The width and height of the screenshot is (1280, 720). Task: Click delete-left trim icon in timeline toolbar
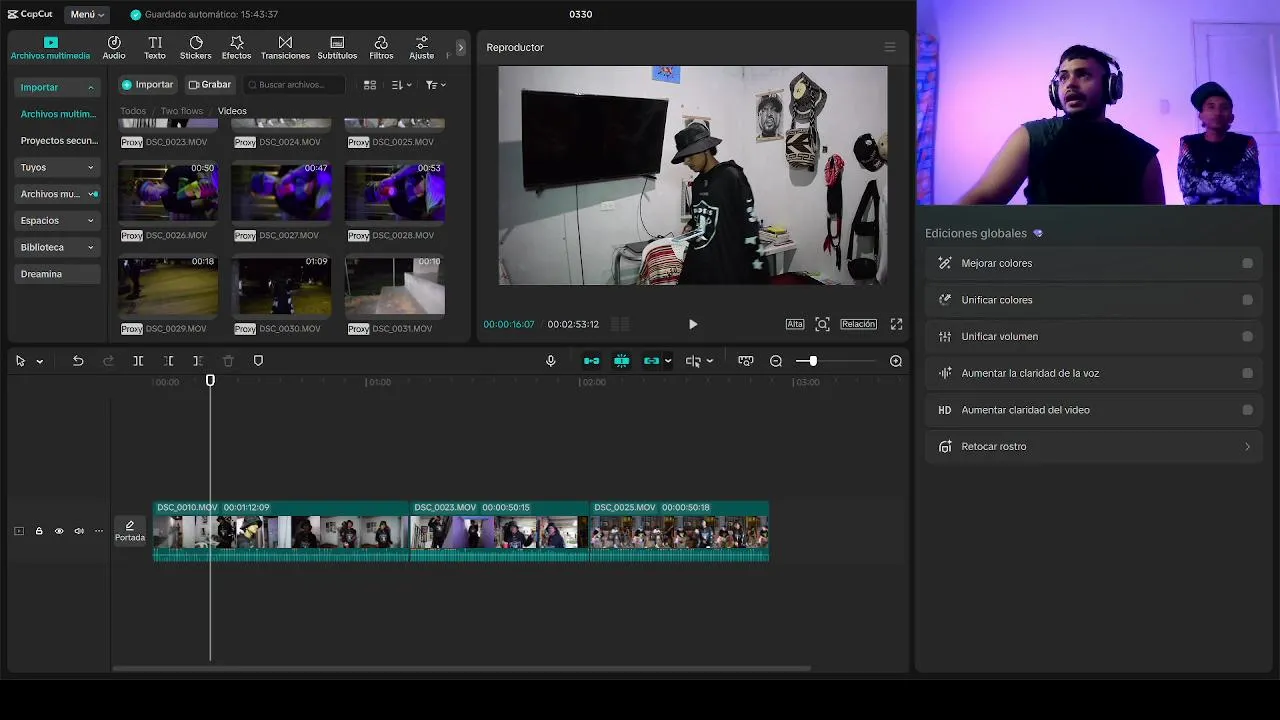(x=168, y=361)
